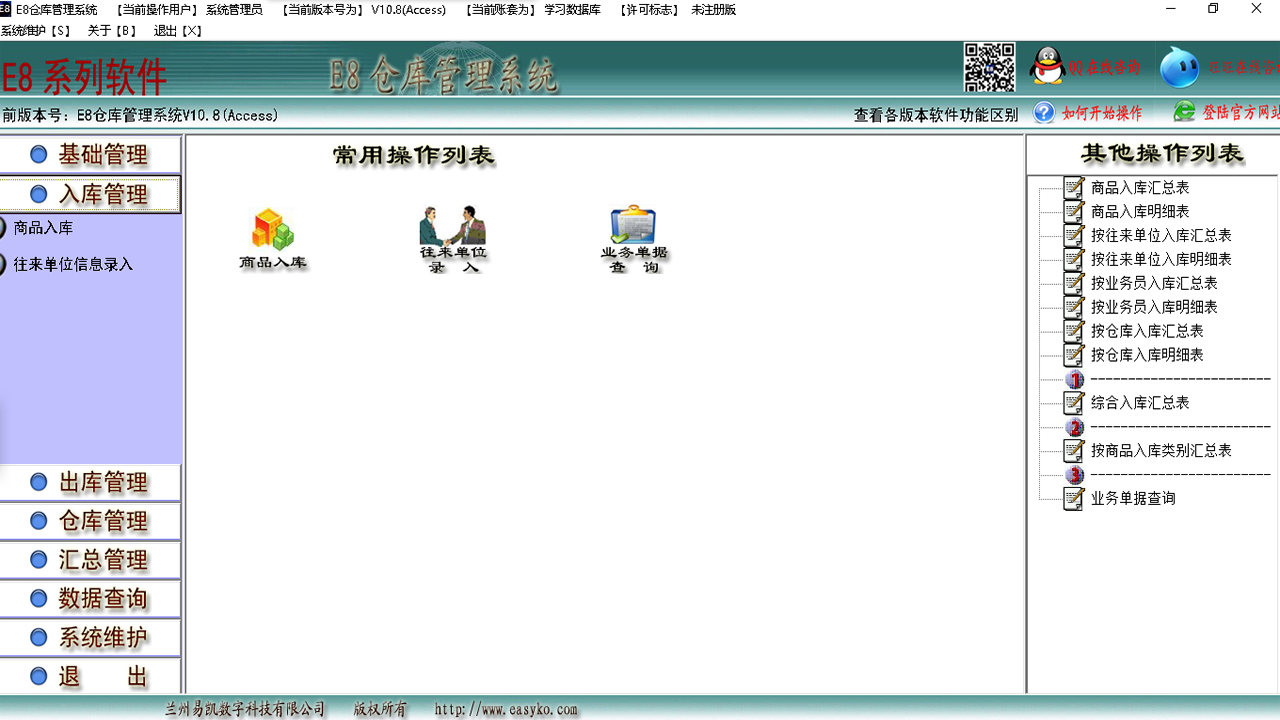
Task: Click the blue question mark help icon
Action: pyautogui.click(x=1044, y=112)
